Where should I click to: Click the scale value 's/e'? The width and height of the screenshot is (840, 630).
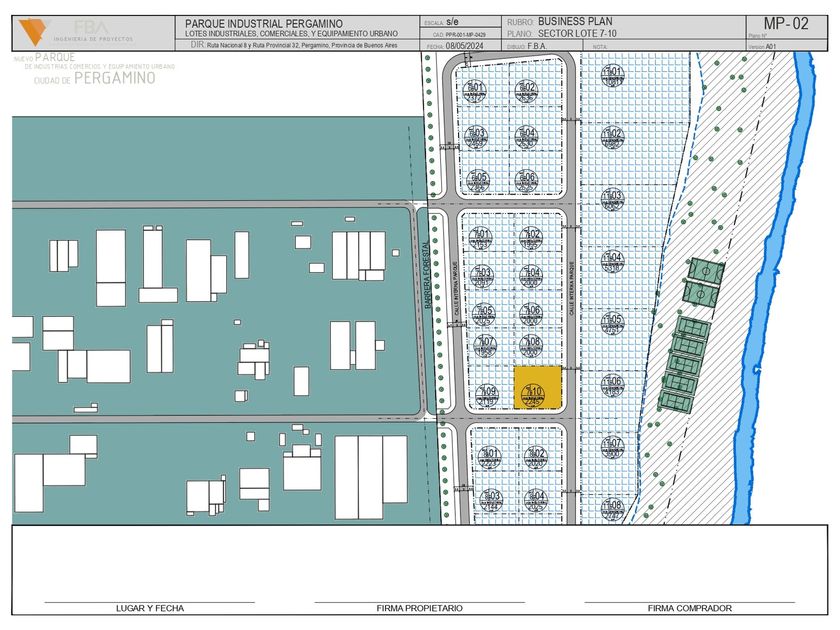click(452, 22)
